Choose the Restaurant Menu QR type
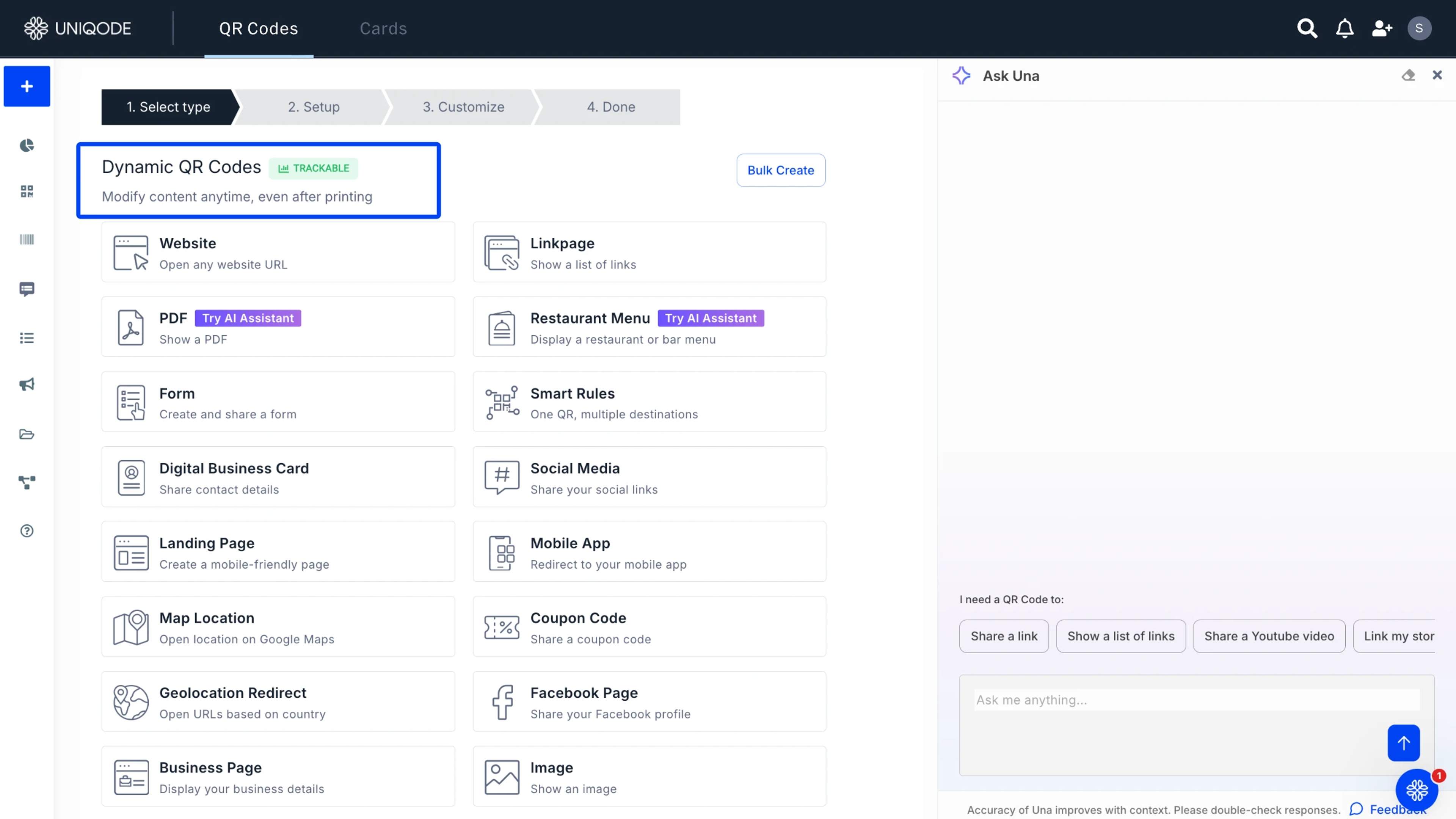The image size is (1456, 819). tap(650, 327)
